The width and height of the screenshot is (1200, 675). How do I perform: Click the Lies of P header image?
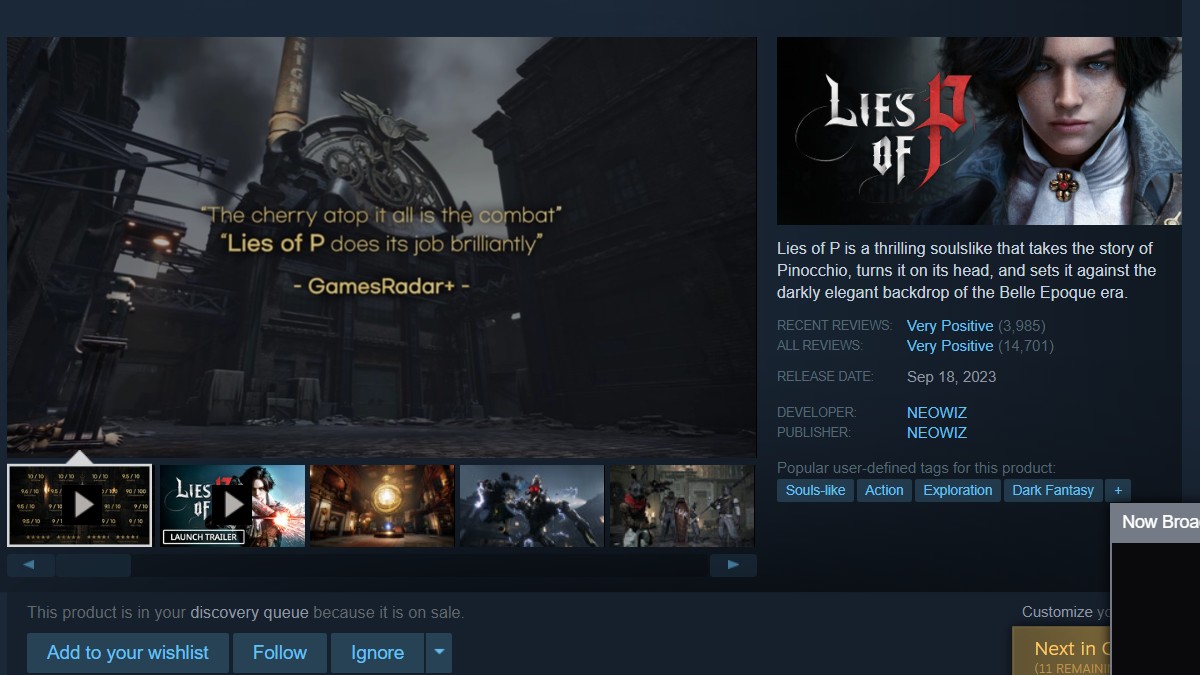[x=979, y=131]
